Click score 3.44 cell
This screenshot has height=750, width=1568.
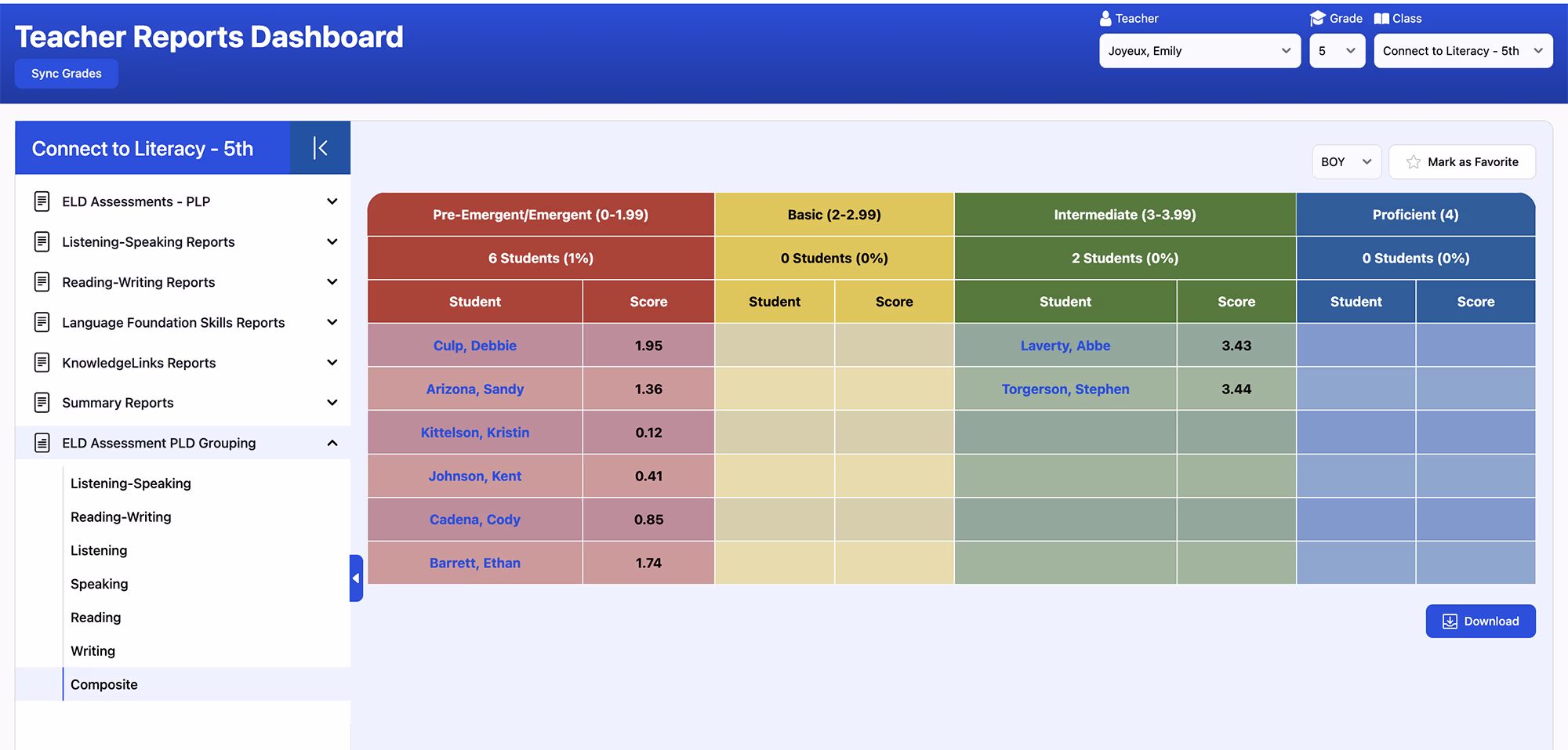1236,389
